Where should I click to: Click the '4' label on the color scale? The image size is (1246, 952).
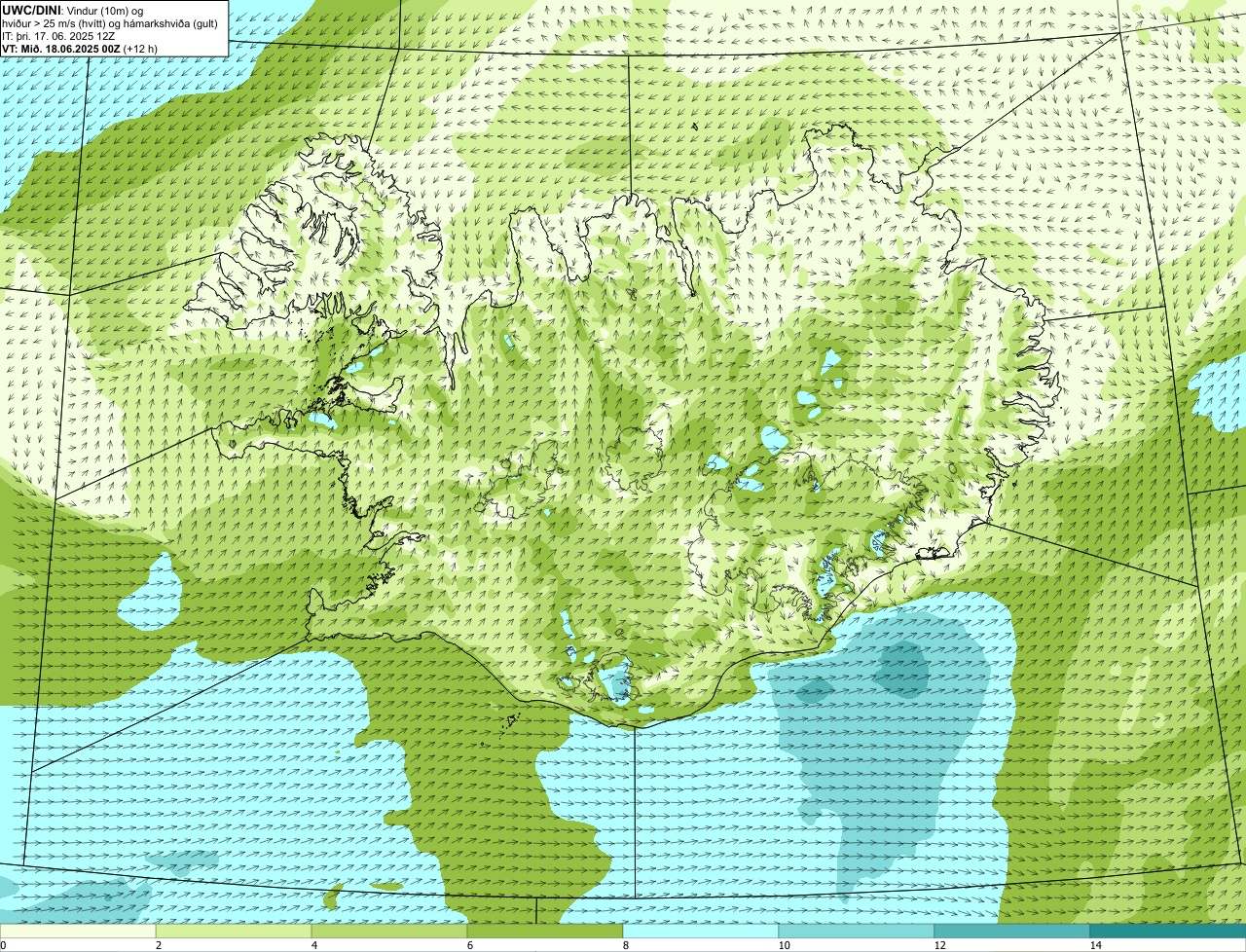tap(314, 945)
